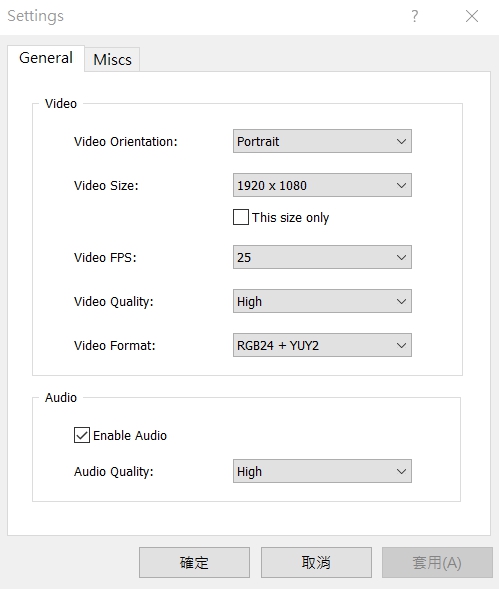Click the This size only label text
499x589 pixels.
coord(290,217)
